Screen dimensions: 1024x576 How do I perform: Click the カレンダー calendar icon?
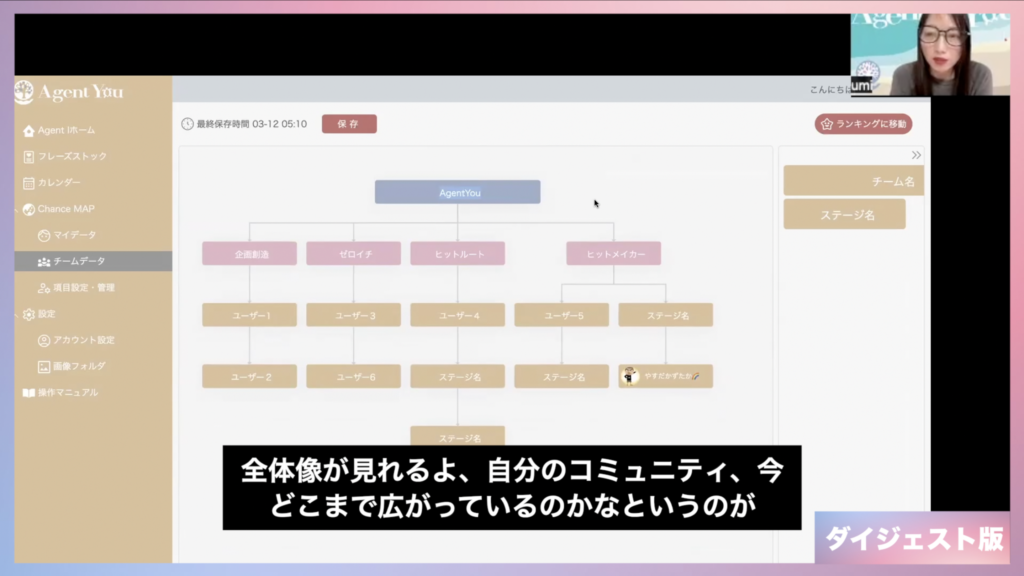(28, 183)
